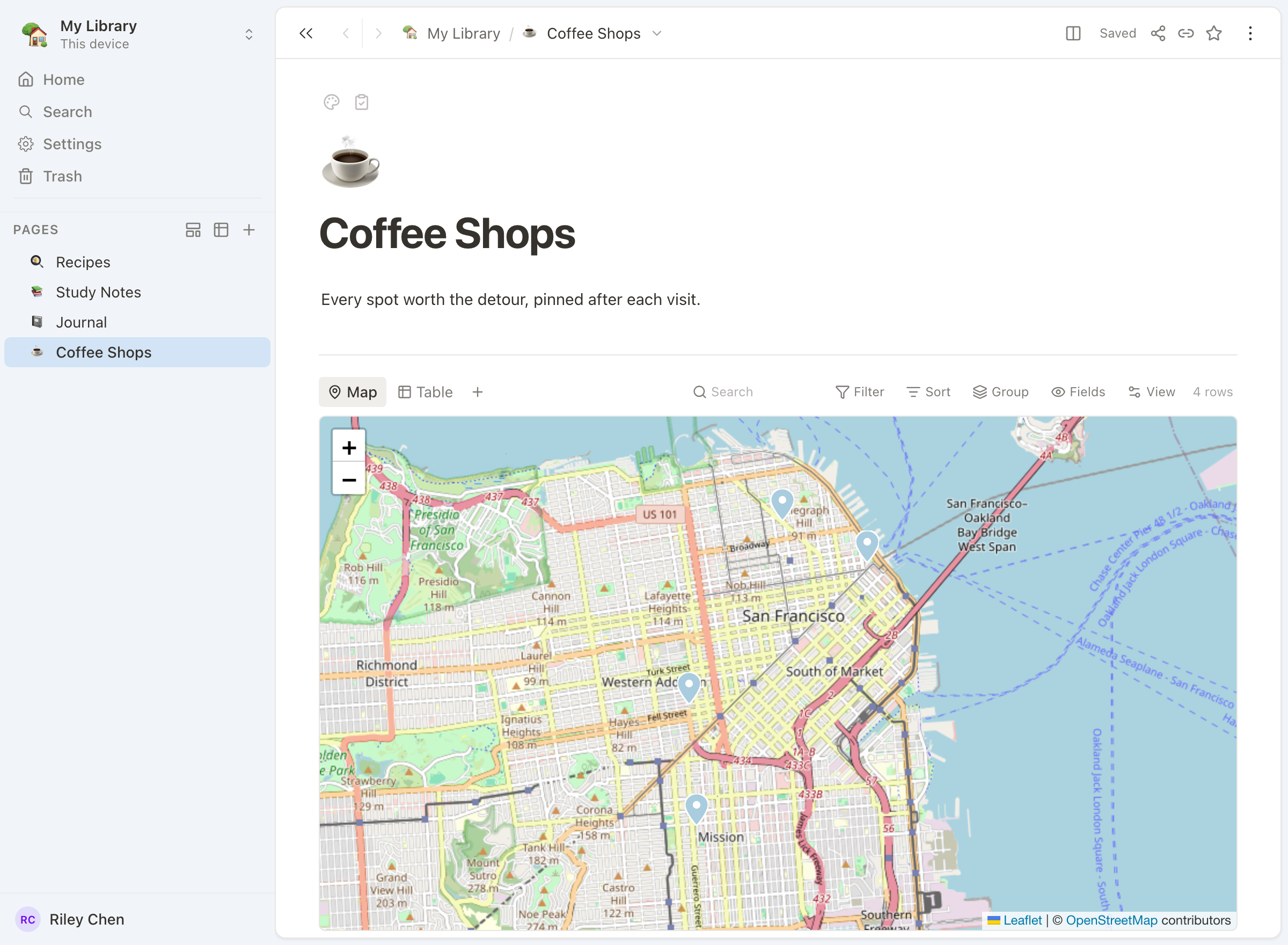Open Search in sidebar
This screenshot has height=945, width=1288.
coord(137,112)
